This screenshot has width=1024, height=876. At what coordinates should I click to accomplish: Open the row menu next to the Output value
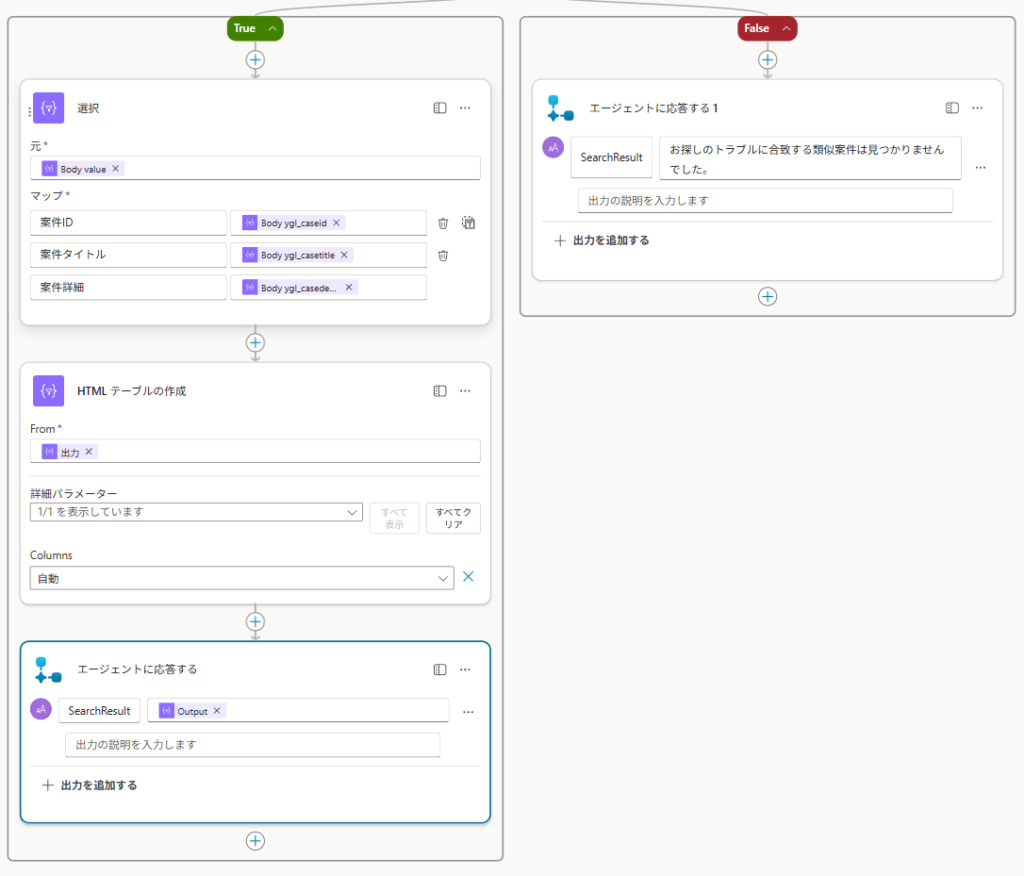[468, 711]
